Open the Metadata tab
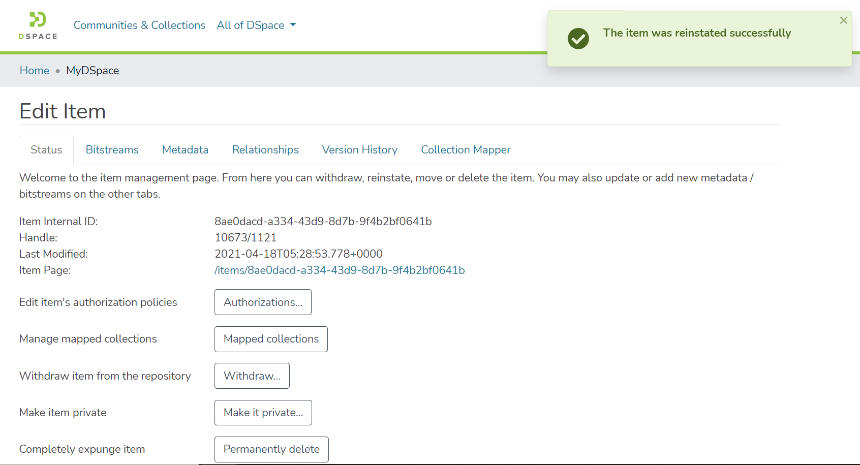860x465 pixels. tap(185, 150)
